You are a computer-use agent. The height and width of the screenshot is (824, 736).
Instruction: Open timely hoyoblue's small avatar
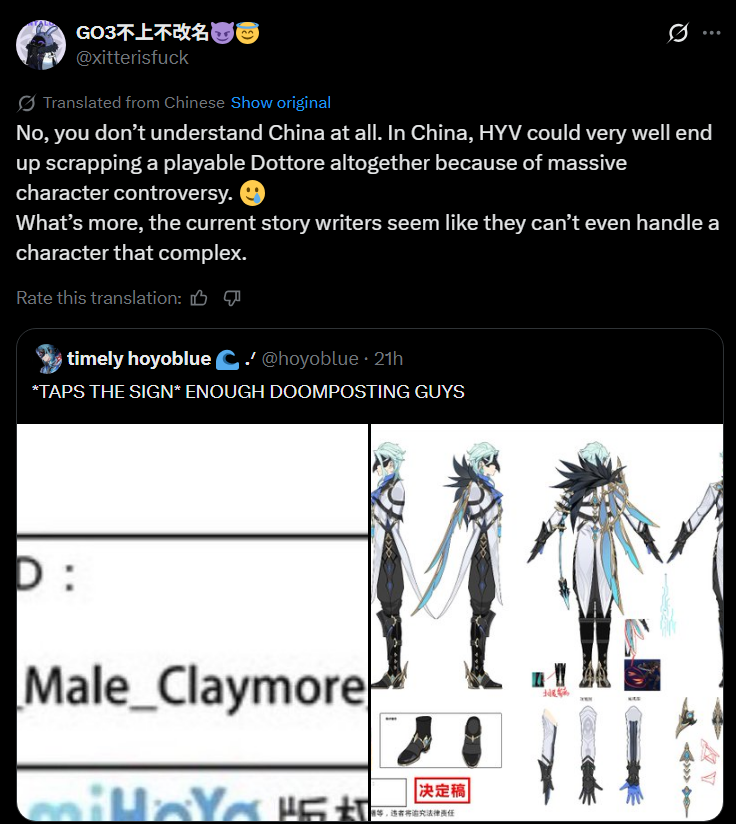click(48, 358)
